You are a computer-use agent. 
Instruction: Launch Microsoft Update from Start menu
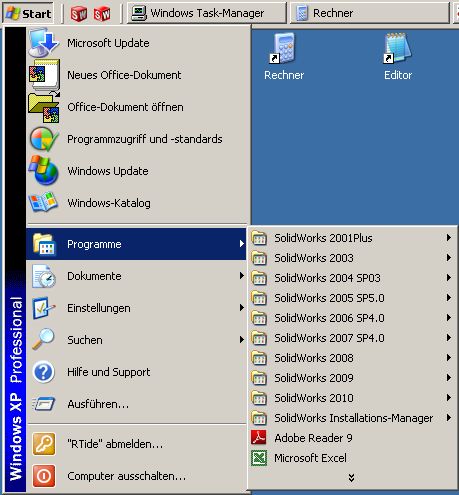coord(136,43)
